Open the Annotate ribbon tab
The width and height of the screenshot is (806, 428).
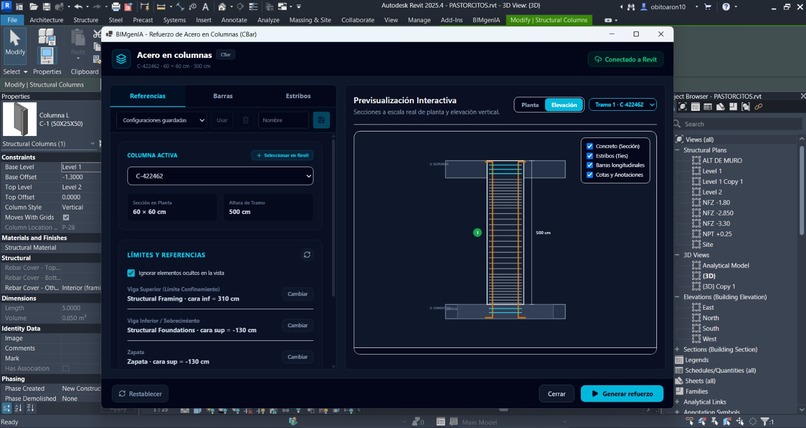coord(234,20)
